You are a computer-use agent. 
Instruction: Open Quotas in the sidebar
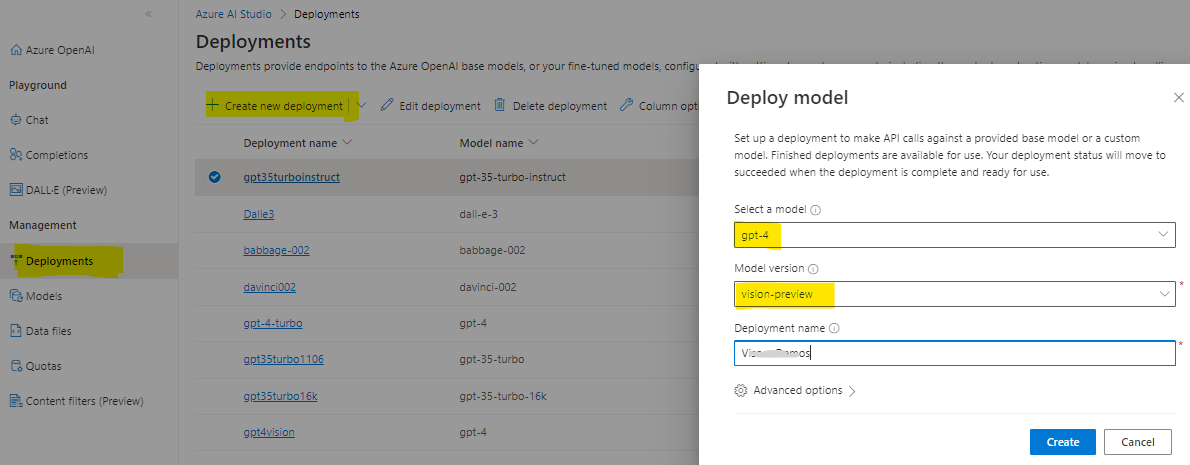(x=44, y=366)
